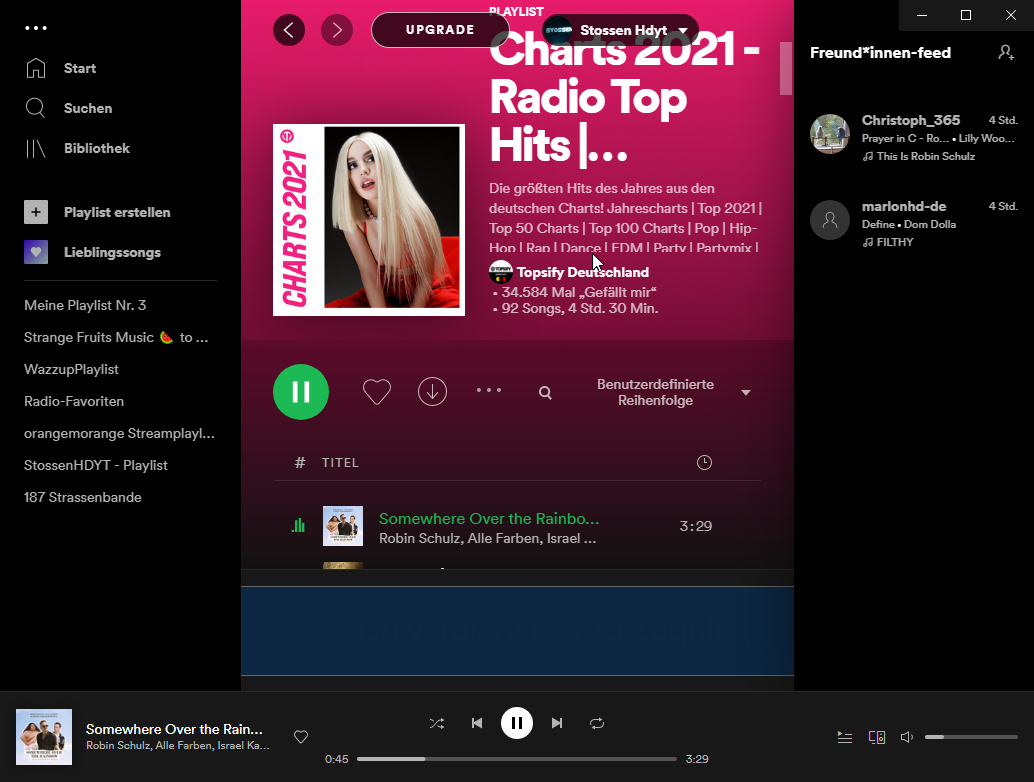This screenshot has width=1034, height=782.
Task: Go back to the previous track
Action: click(477, 723)
